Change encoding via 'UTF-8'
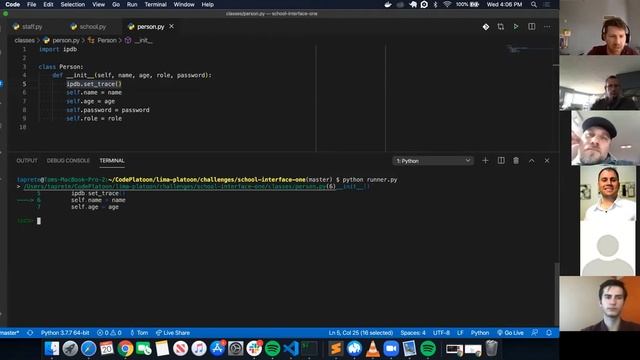 (x=441, y=333)
